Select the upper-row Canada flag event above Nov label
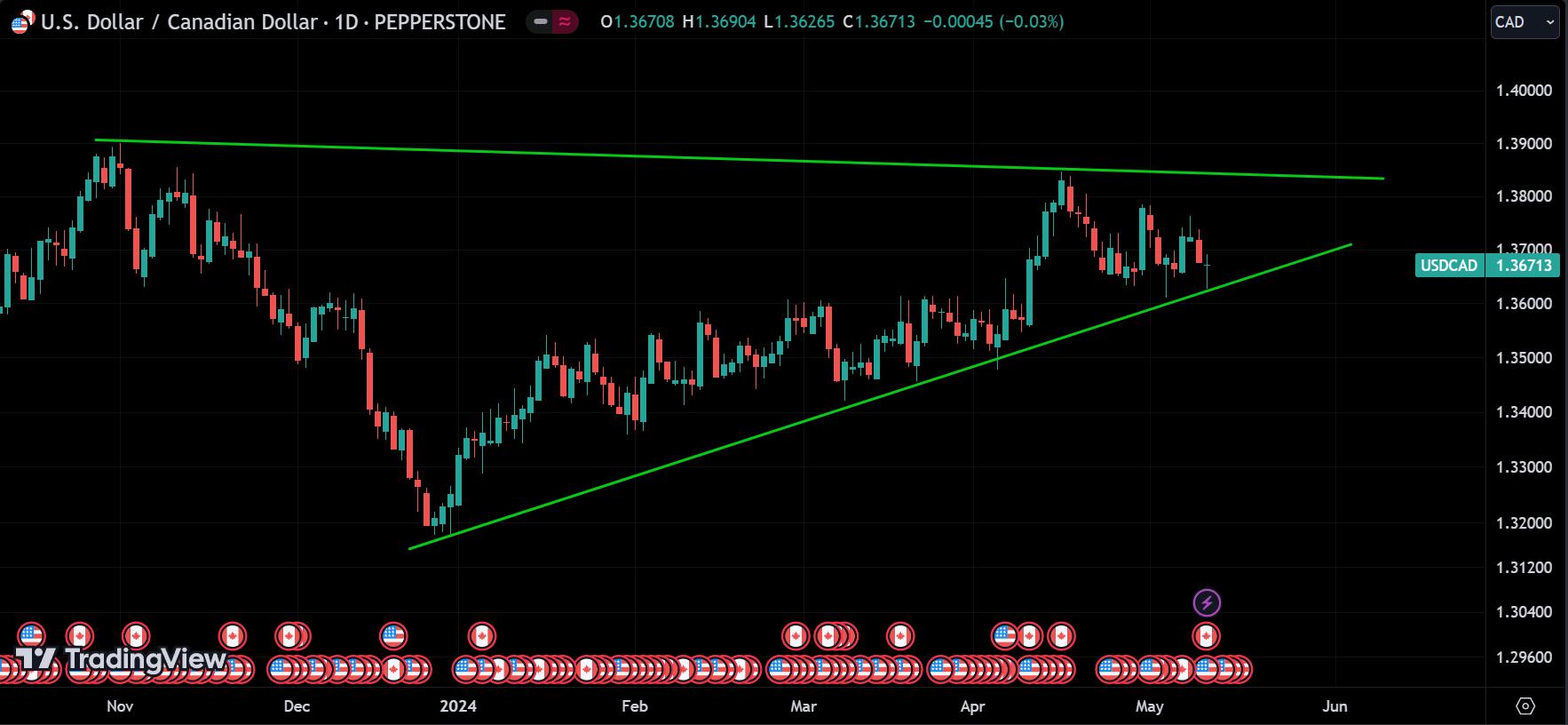 [x=136, y=636]
